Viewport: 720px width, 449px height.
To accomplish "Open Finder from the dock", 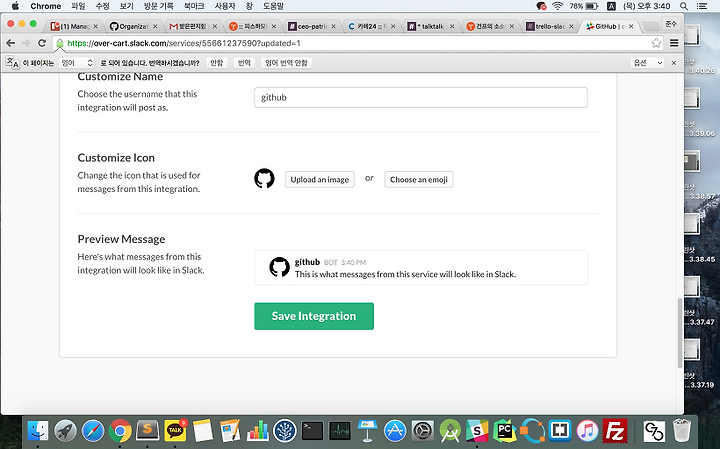I will (x=38, y=431).
